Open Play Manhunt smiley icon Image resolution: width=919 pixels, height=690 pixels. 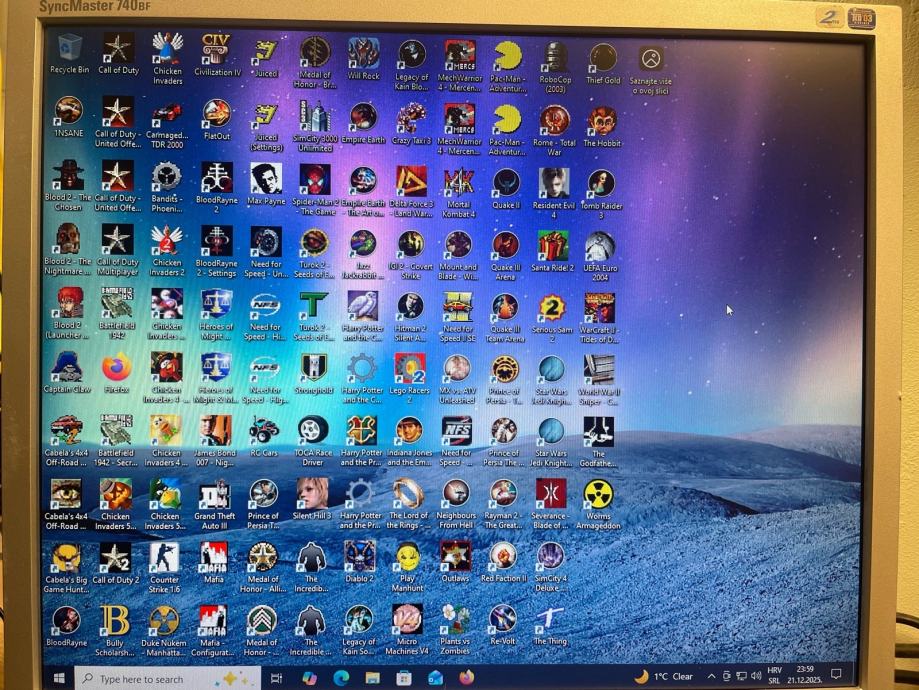coord(407,567)
